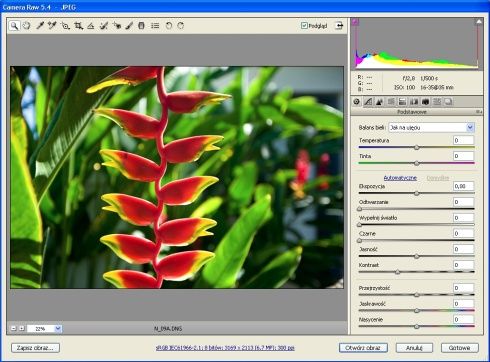This screenshot has width=490, height=362.
Task: Click the N_09A.DNG file name text
Action: [168, 329]
